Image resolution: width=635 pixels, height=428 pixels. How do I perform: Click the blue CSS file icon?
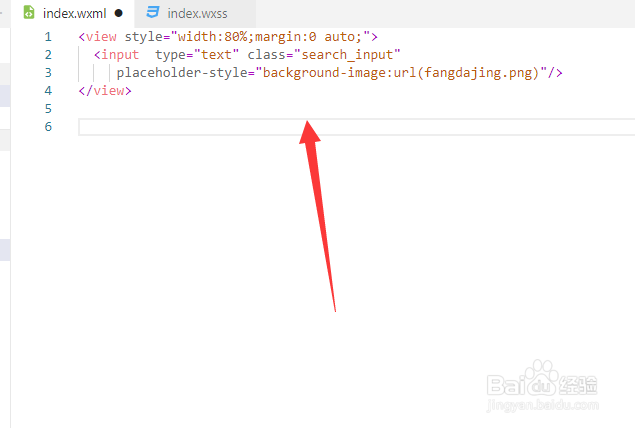click(x=153, y=12)
